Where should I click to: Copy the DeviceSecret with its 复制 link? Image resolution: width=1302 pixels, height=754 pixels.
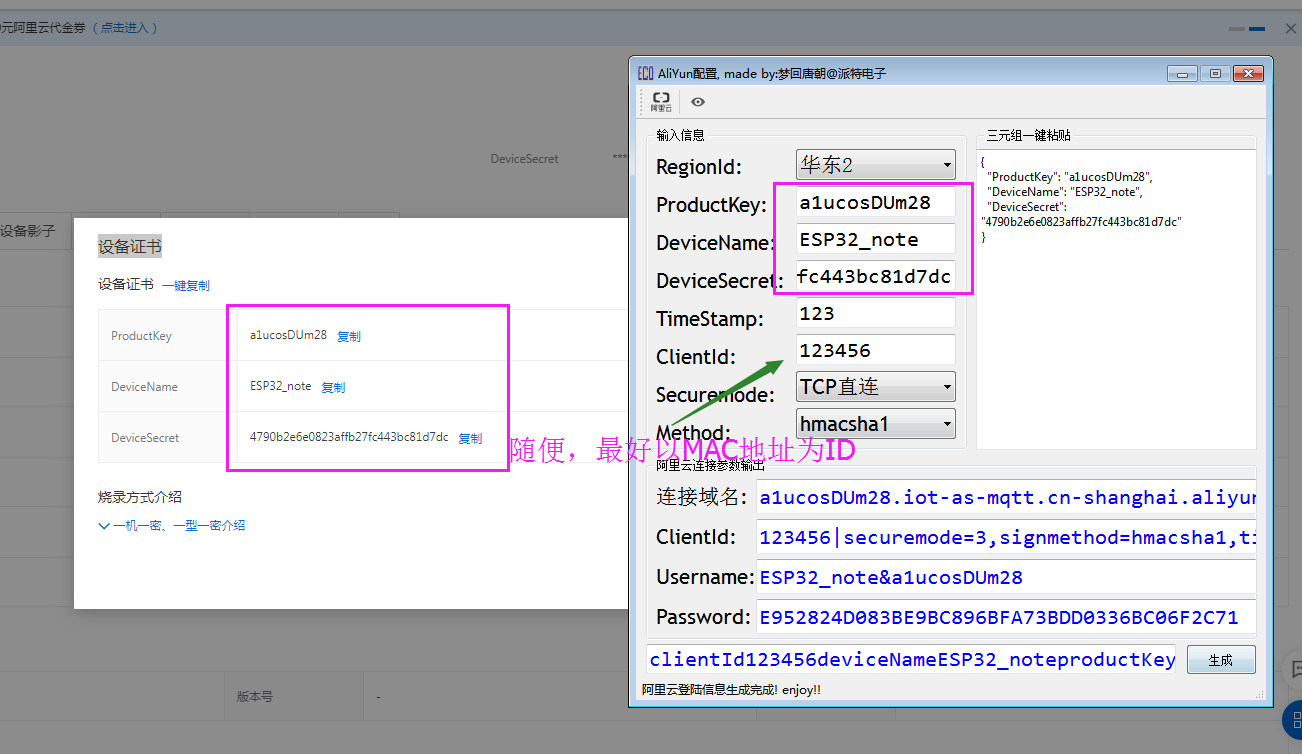[470, 438]
